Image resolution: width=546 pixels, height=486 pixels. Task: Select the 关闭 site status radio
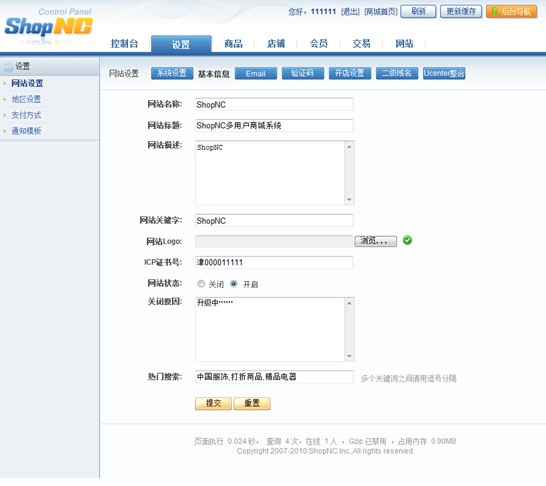[201, 284]
